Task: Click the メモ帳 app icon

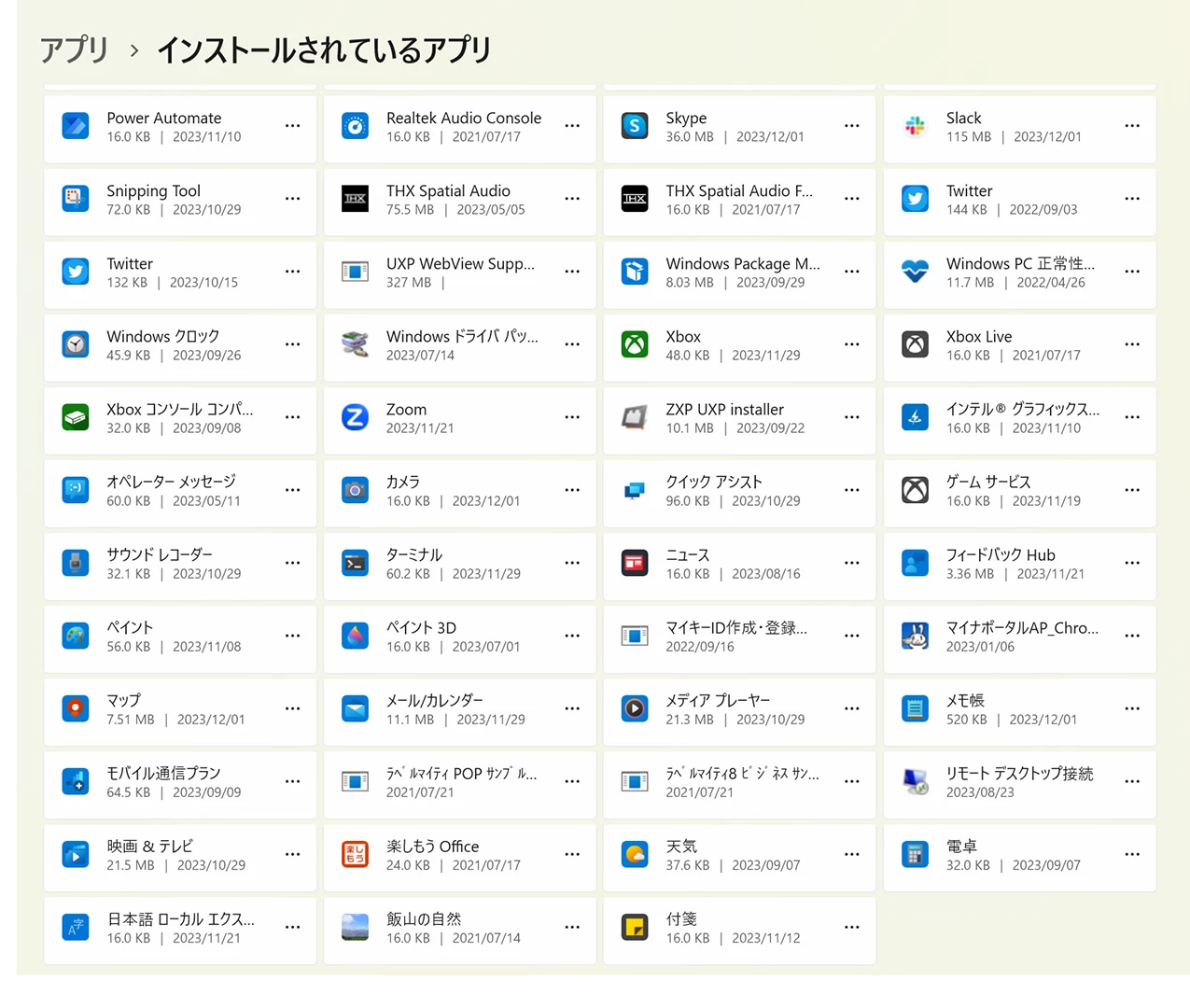Action: [915, 708]
